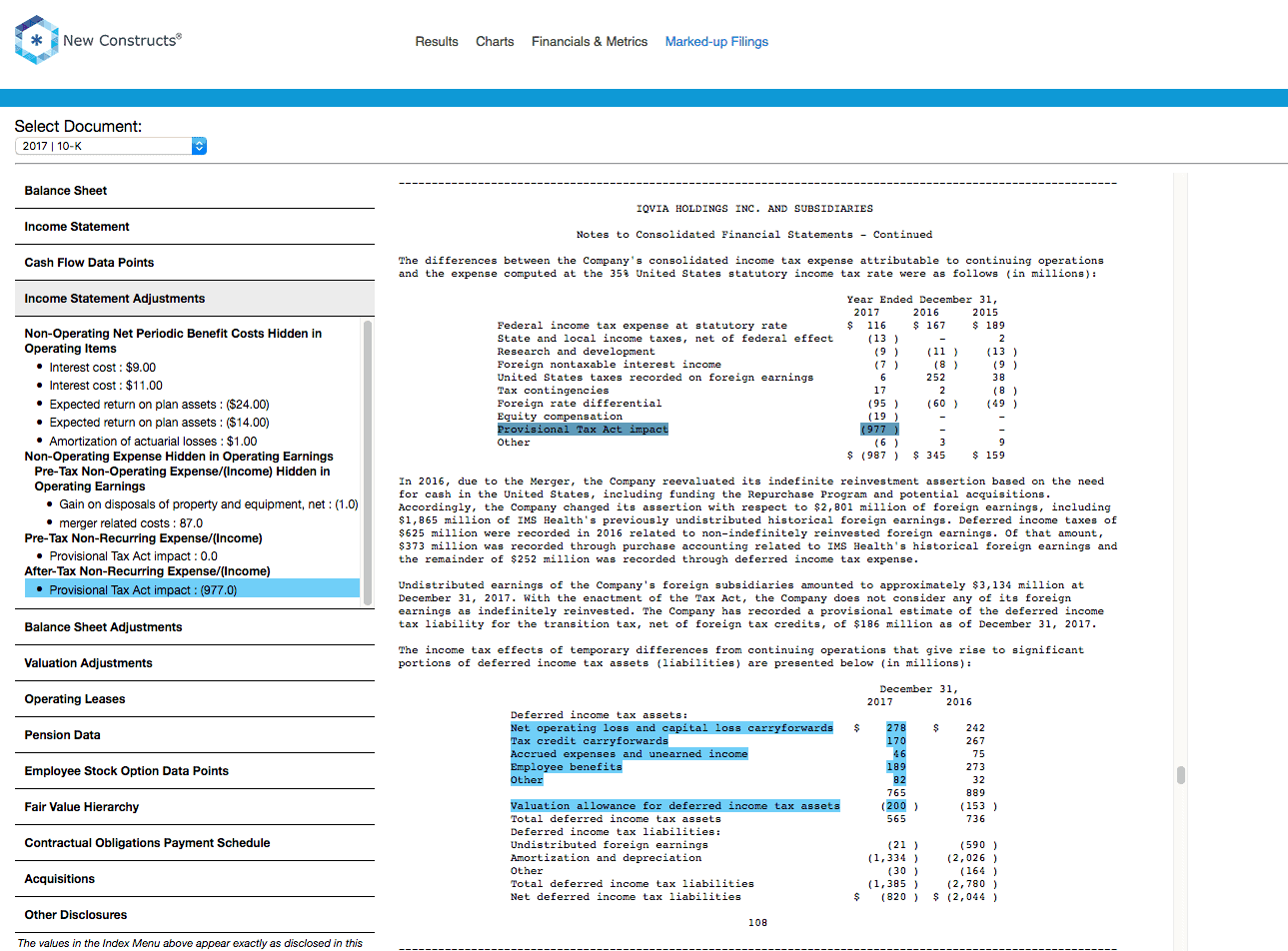Go to Financials & Metrics

tap(590, 42)
